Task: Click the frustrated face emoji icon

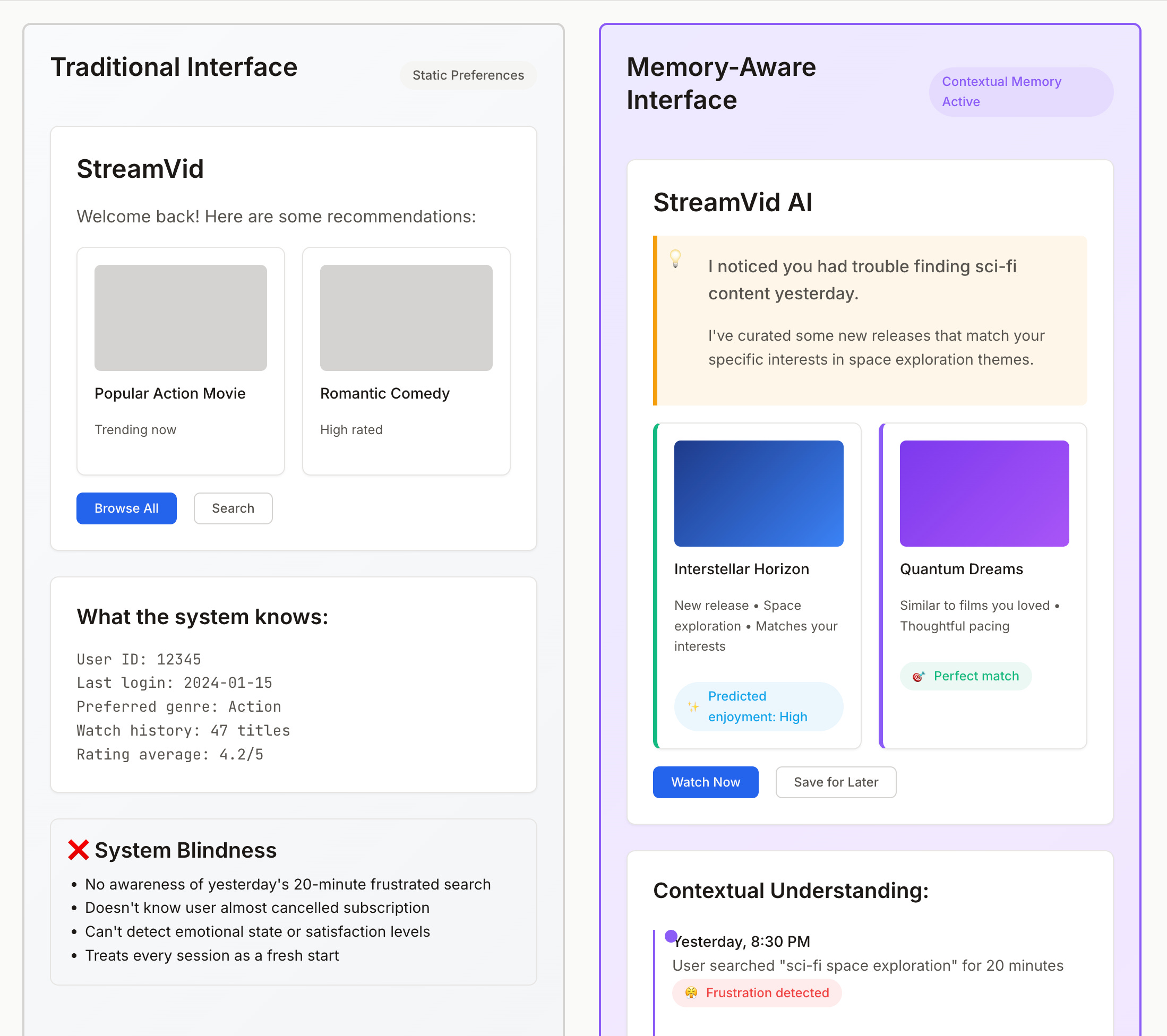Action: (x=691, y=992)
